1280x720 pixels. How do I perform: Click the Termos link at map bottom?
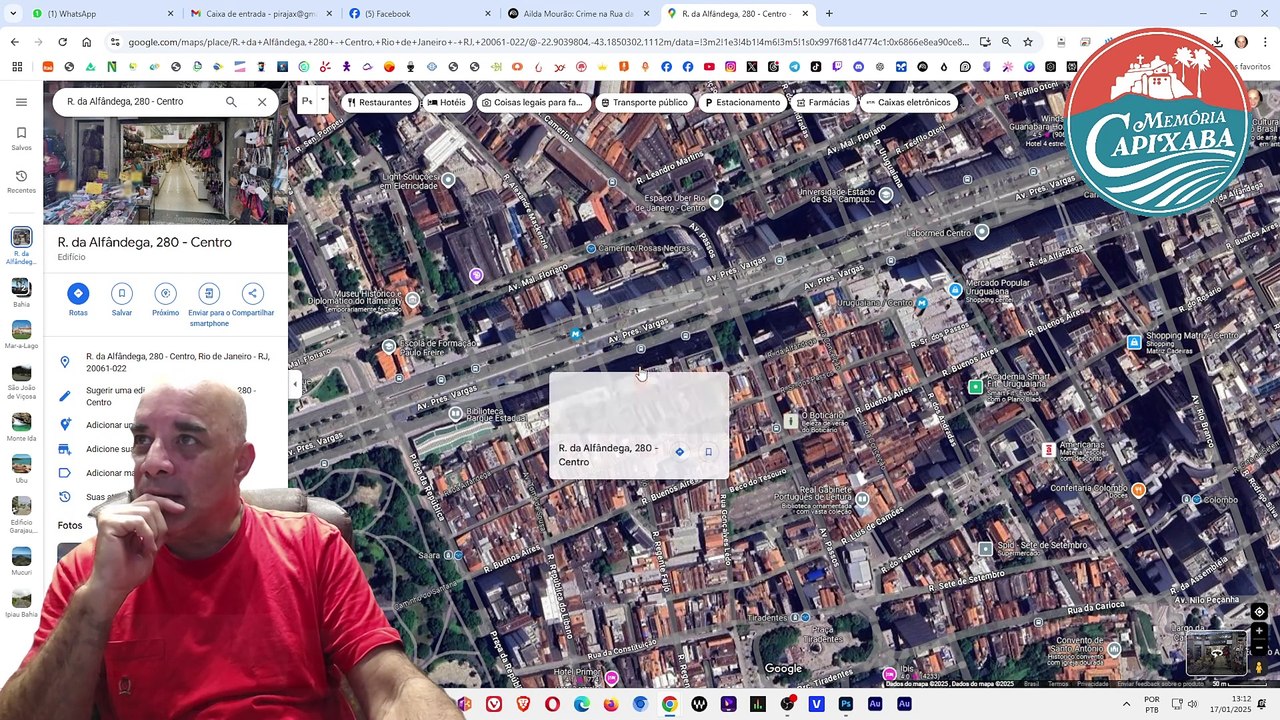1057,684
